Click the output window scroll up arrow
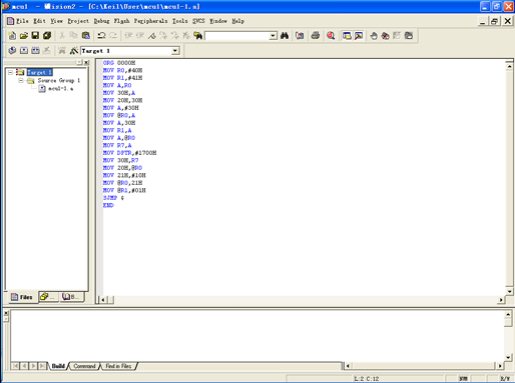The width and height of the screenshot is (515, 383). pos(508,314)
